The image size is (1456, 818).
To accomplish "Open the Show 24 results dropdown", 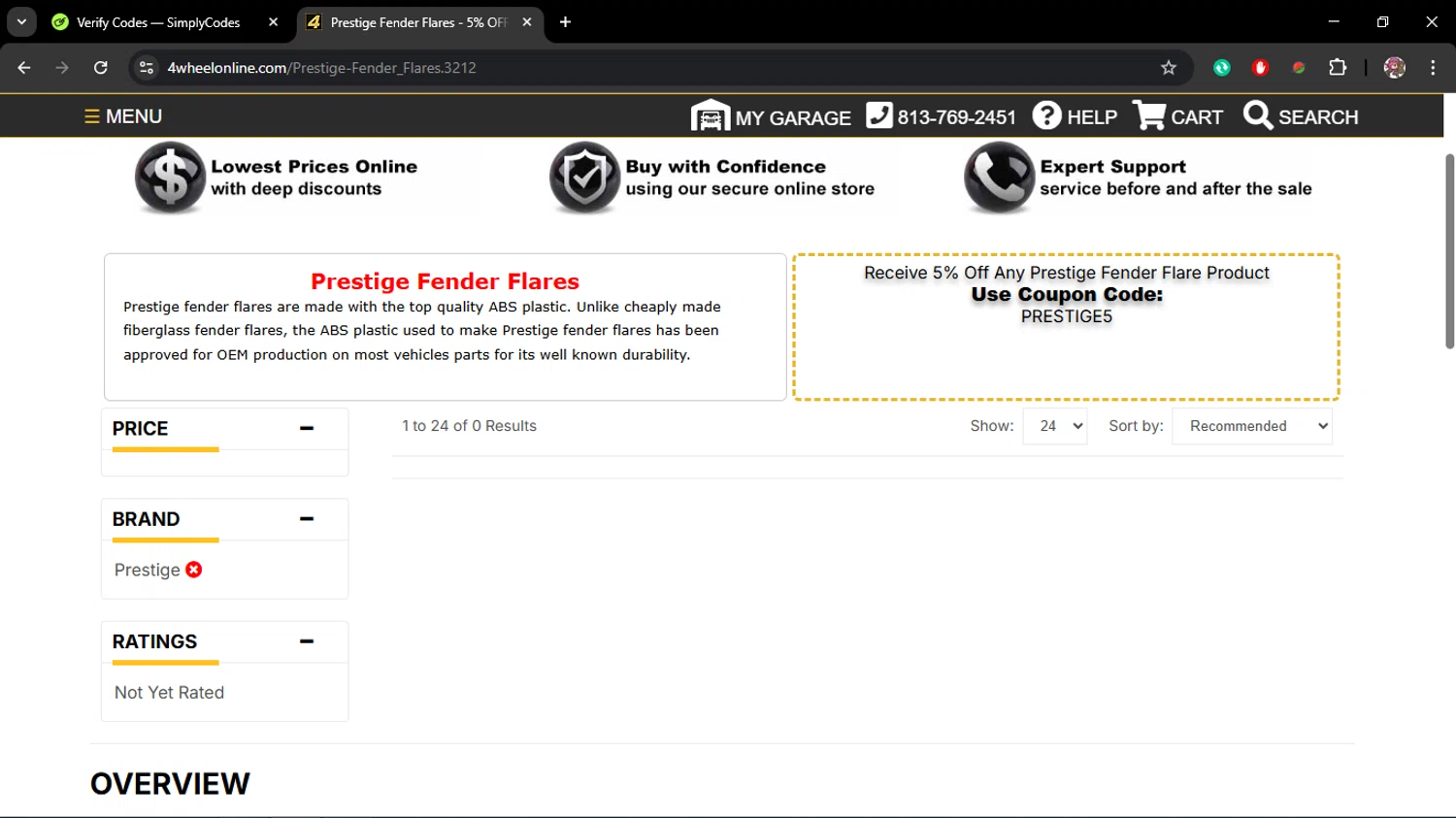I will pos(1055,426).
